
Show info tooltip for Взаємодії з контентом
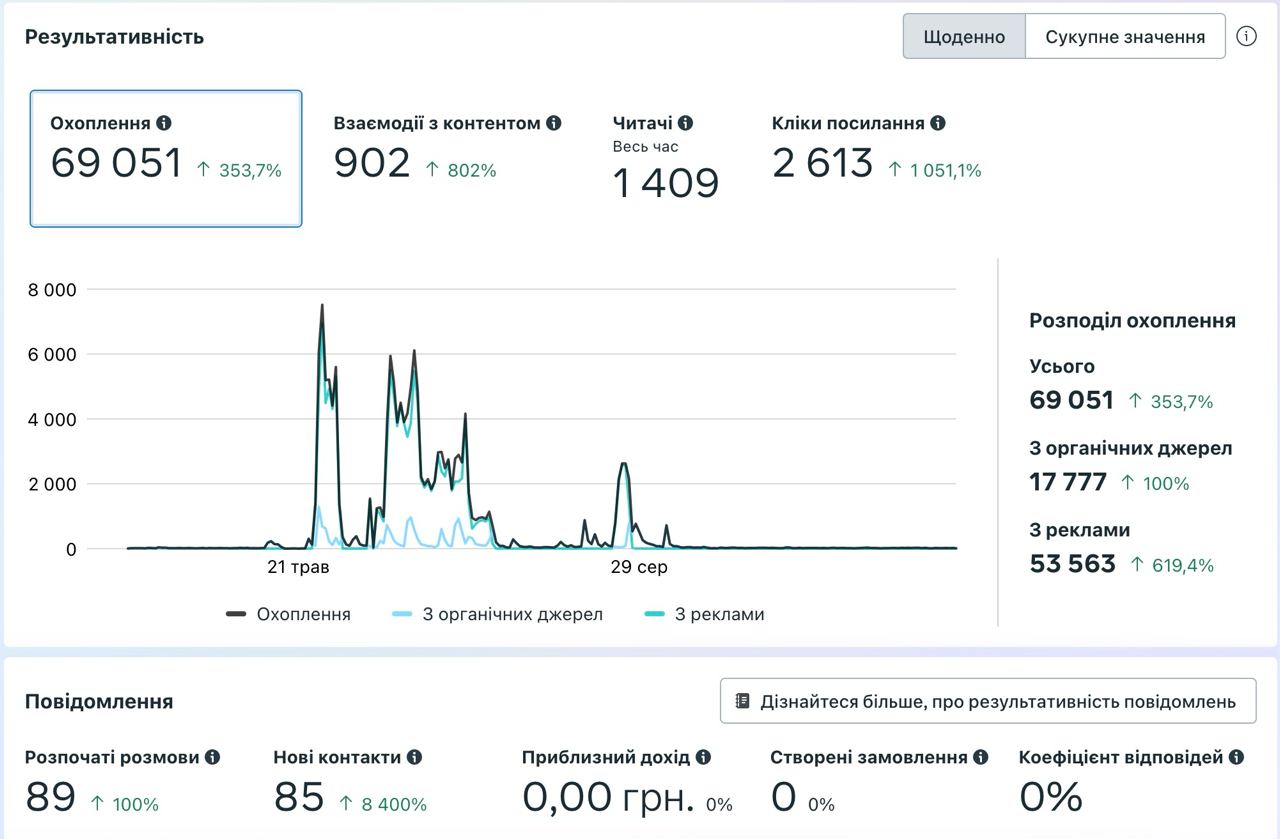pyautogui.click(x=554, y=123)
